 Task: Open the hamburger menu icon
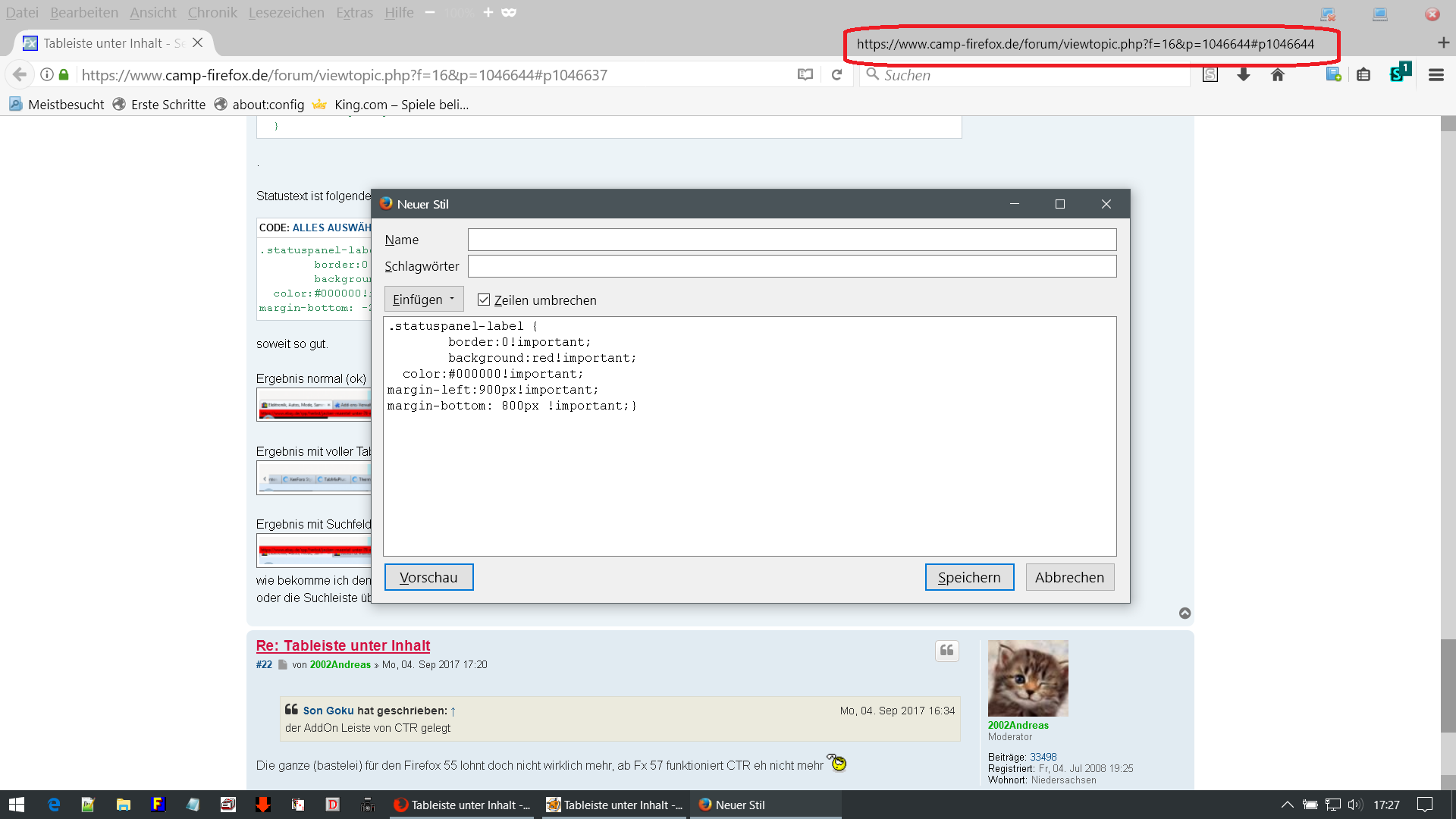(x=1436, y=74)
